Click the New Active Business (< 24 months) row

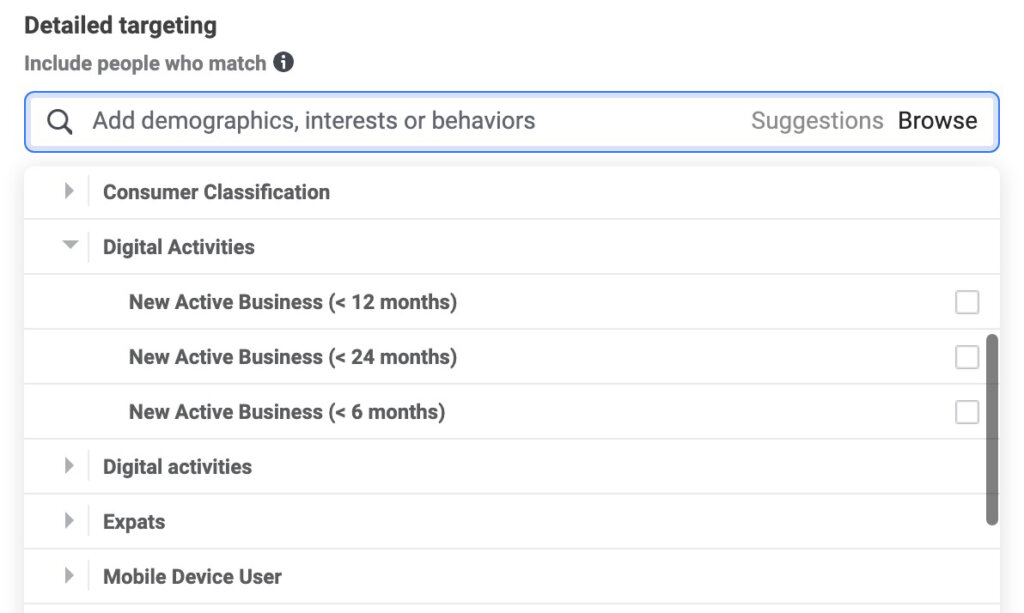[x=292, y=356]
